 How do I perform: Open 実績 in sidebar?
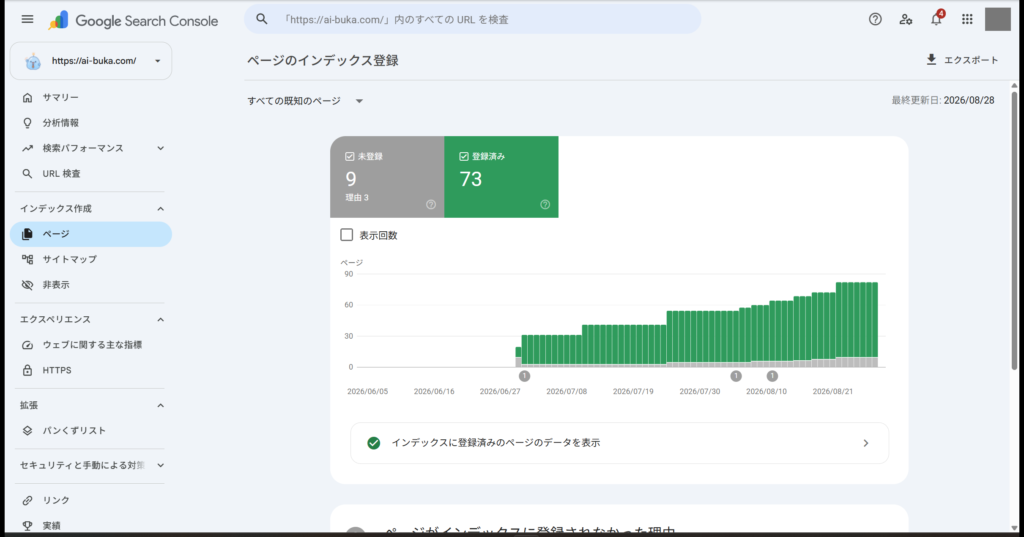click(x=52, y=526)
